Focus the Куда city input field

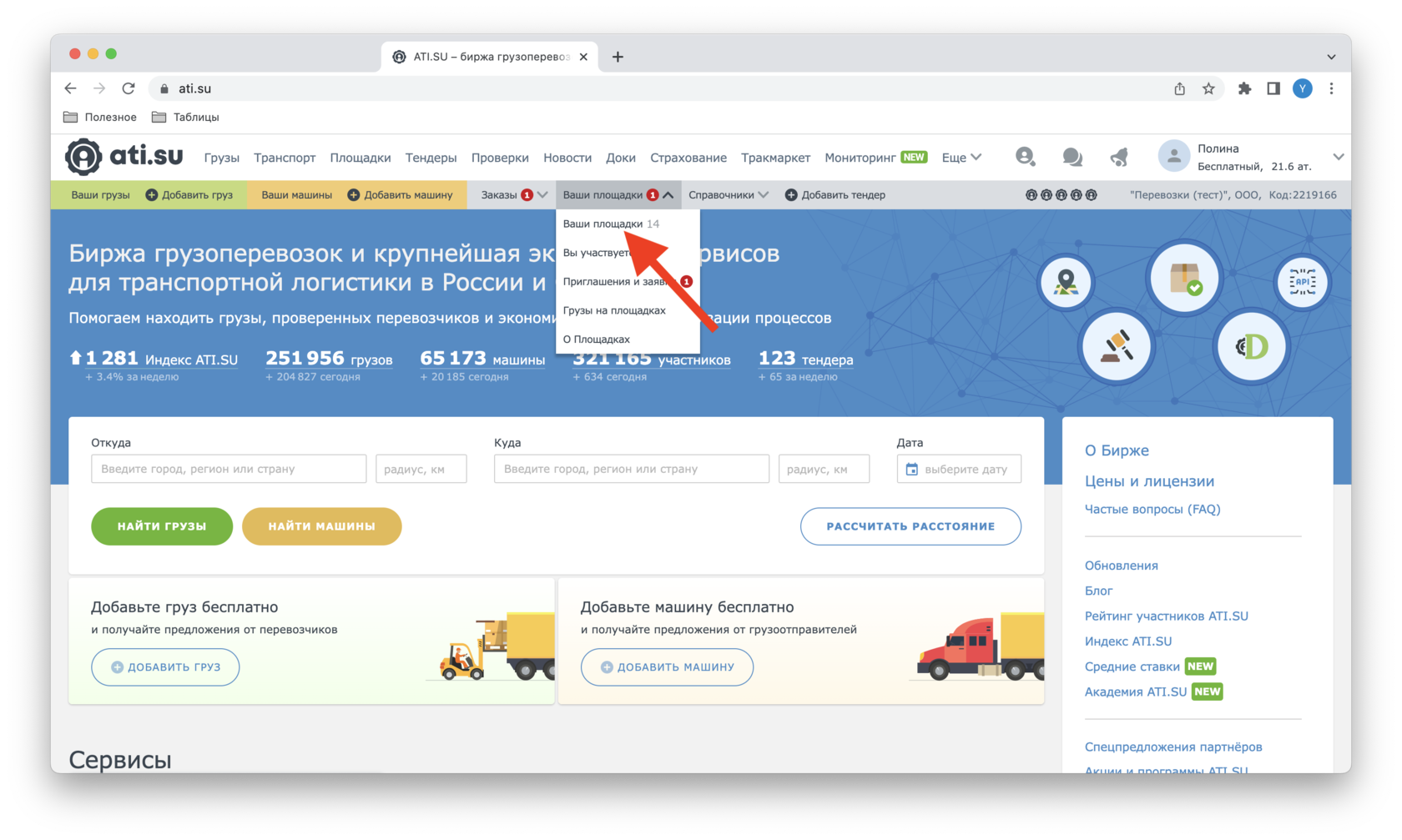click(x=632, y=469)
